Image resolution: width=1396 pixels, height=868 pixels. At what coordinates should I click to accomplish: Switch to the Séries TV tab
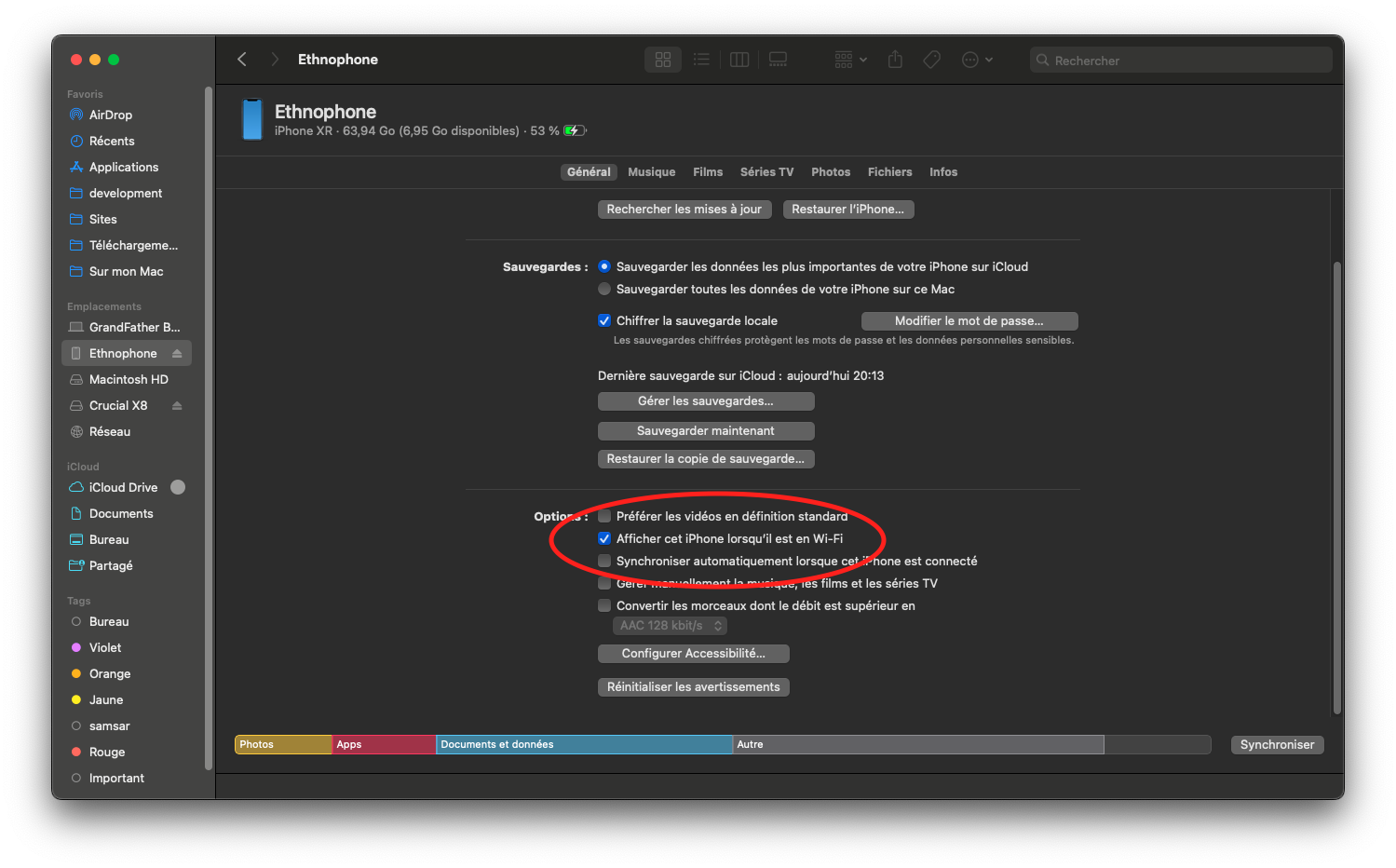point(767,172)
